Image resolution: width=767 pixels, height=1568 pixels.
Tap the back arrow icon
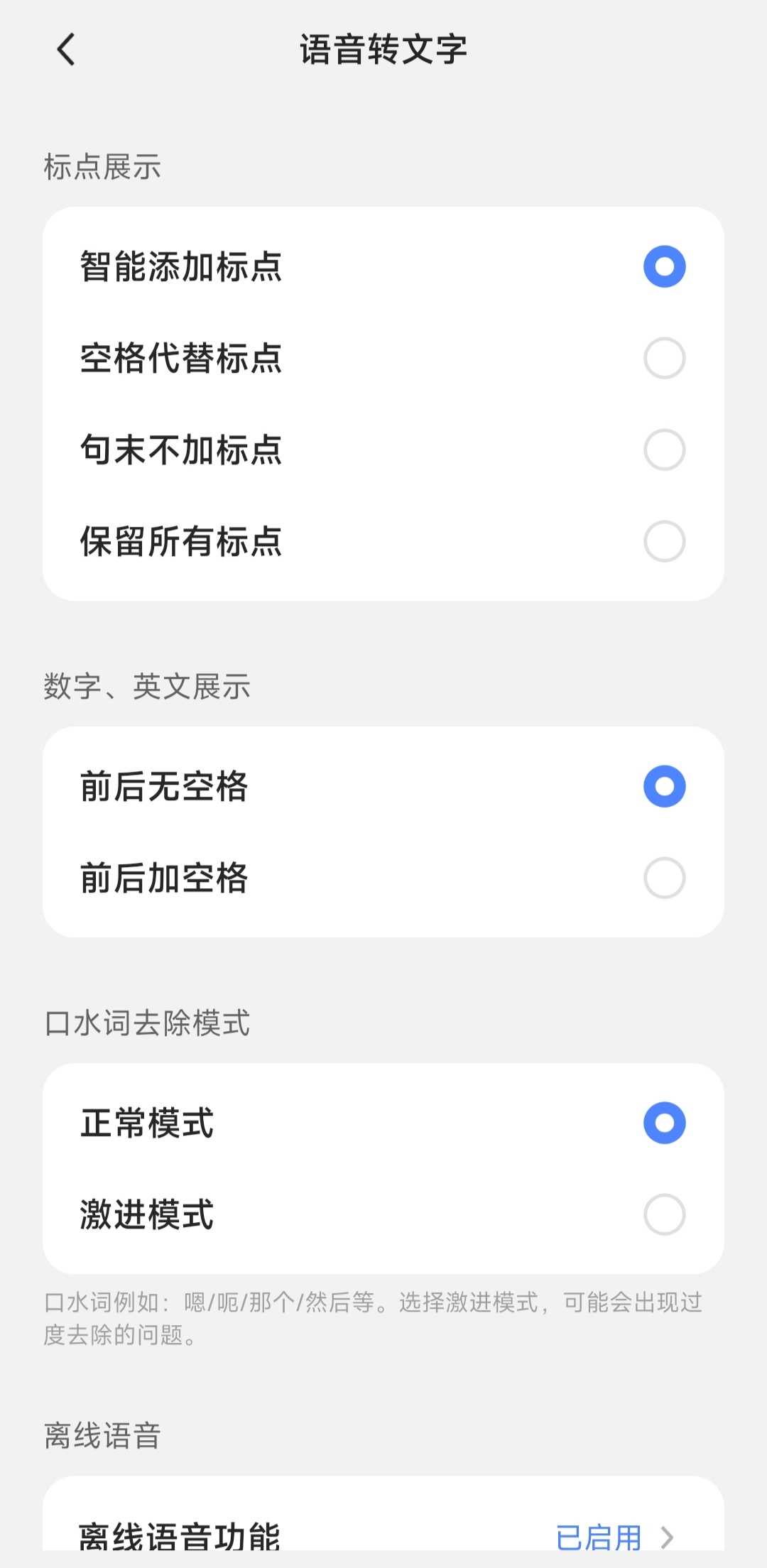click(x=66, y=50)
